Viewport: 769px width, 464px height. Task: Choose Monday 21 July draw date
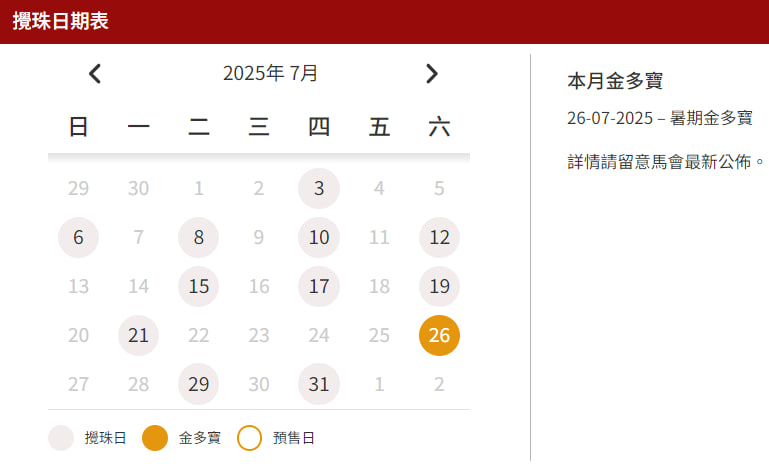[x=139, y=336]
